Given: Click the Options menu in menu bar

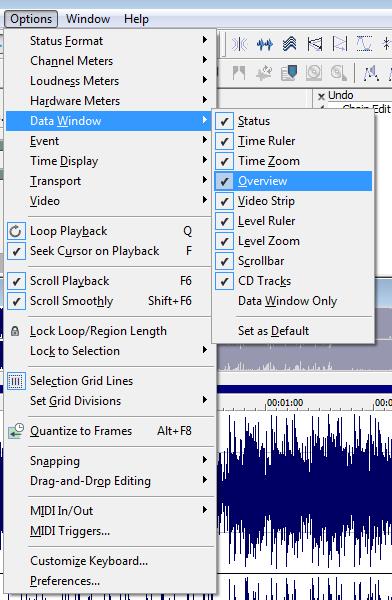Looking at the screenshot, I should [31, 19].
